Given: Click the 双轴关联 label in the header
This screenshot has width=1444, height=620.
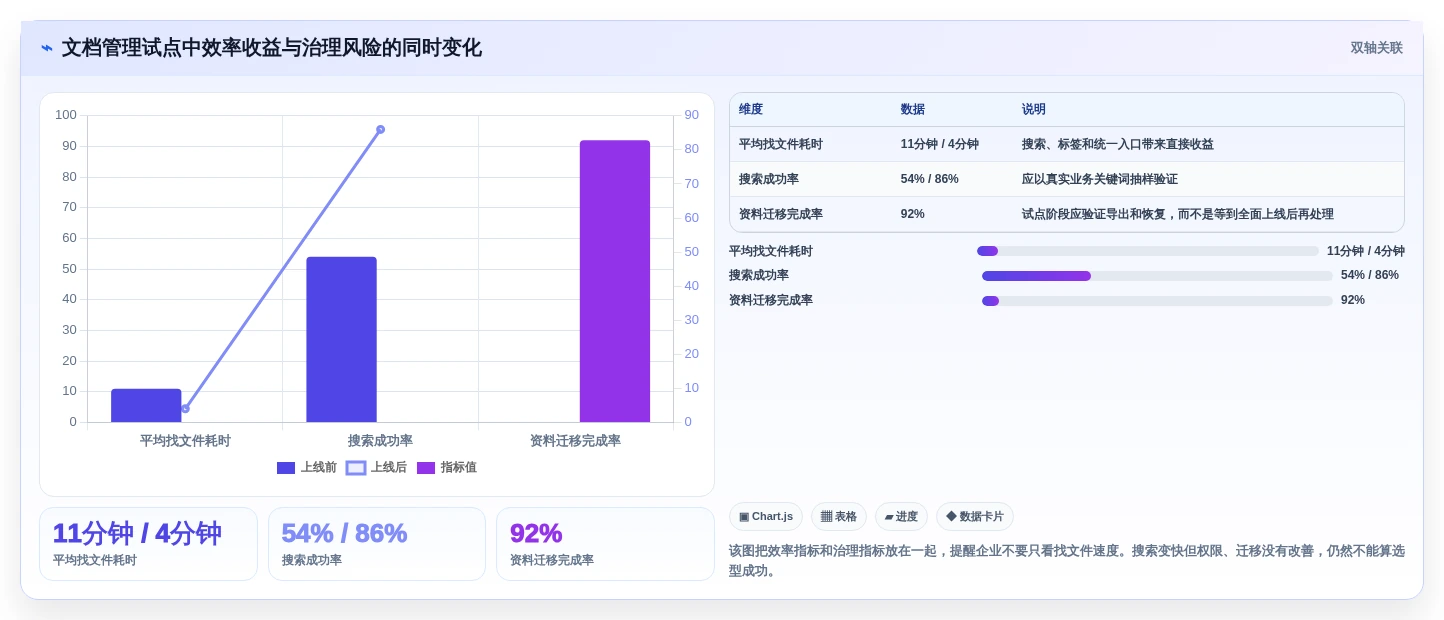Looking at the screenshot, I should point(1376,48).
